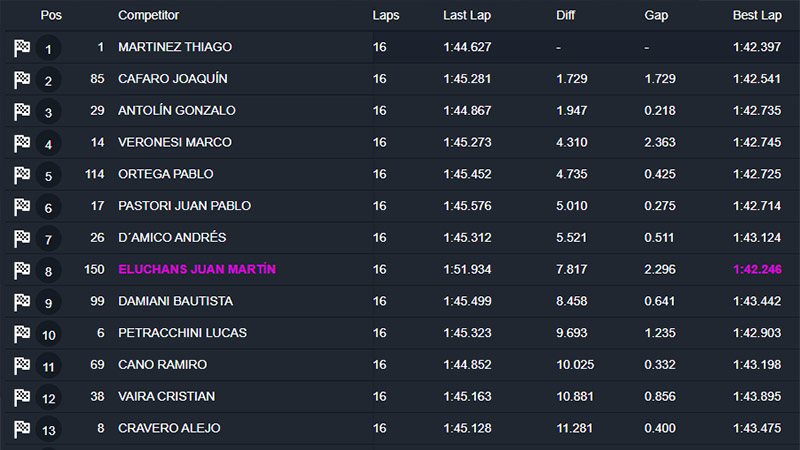Screen dimensions: 800x450
Task: Click the checkered flag next to Eluchans
Action: click(x=22, y=270)
